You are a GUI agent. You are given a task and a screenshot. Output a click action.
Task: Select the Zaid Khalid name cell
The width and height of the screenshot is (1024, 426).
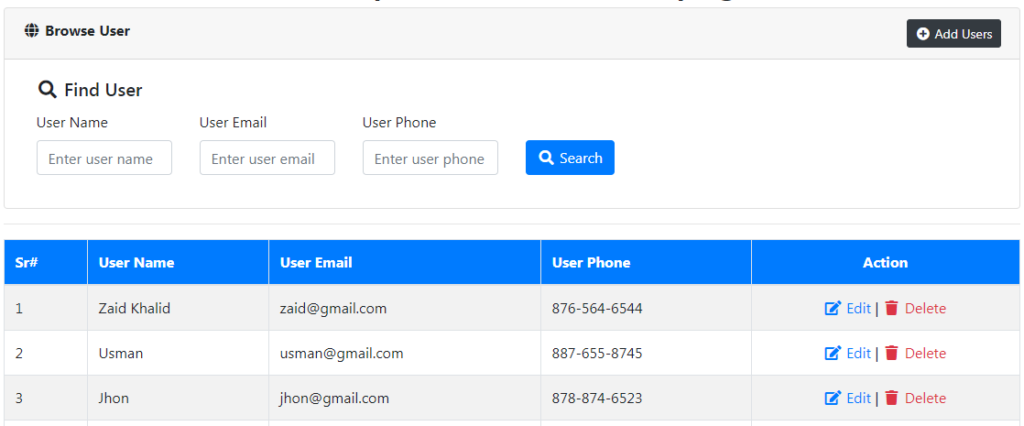pyautogui.click(x=178, y=308)
